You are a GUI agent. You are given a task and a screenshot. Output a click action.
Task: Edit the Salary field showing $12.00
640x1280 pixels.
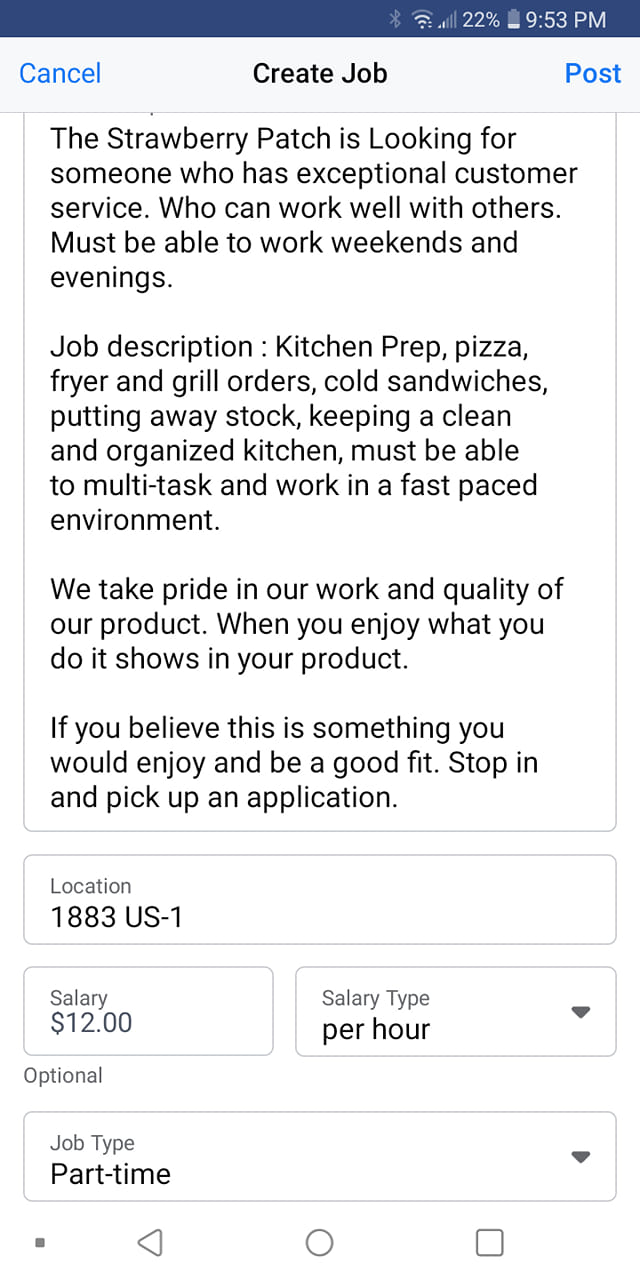click(148, 1011)
